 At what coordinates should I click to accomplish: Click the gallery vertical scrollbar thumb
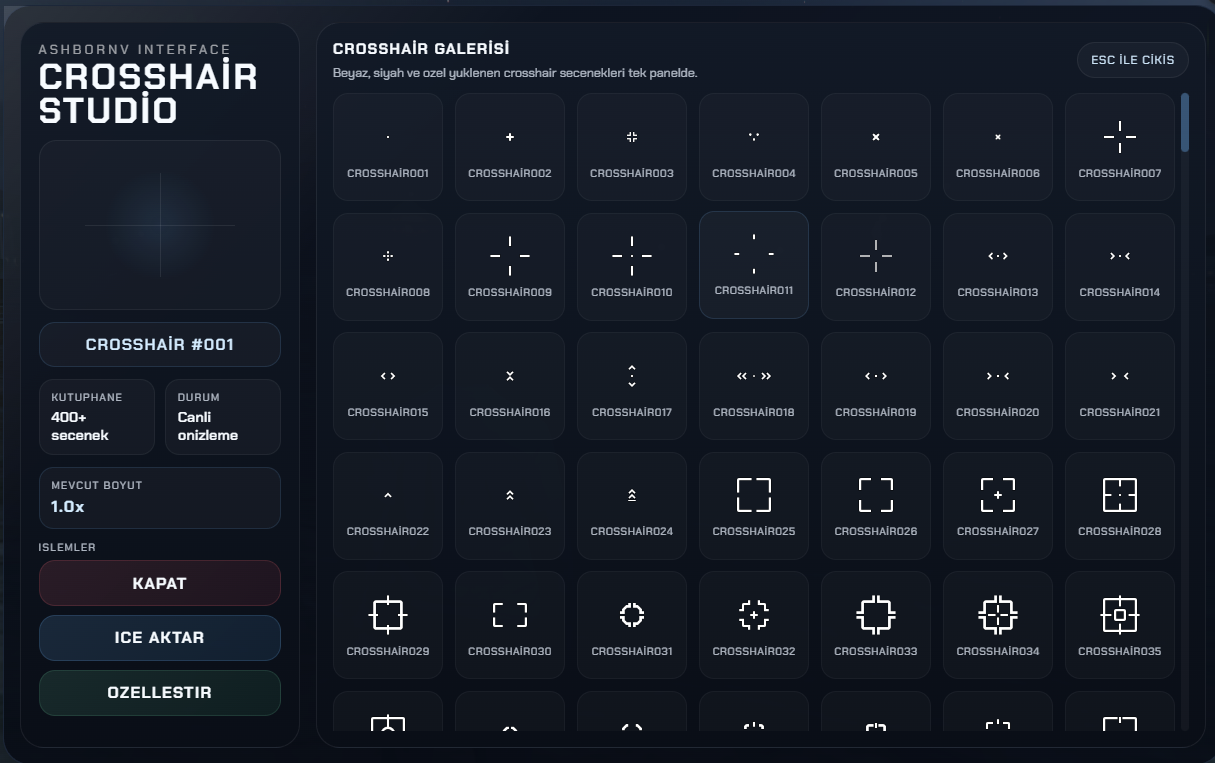pos(1185,122)
